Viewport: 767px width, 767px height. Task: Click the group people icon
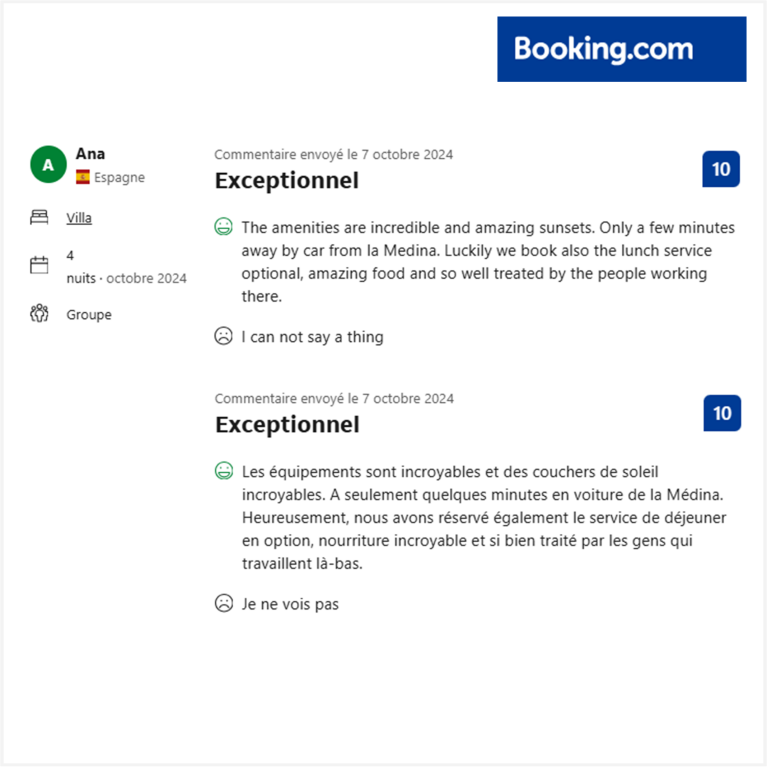pos(39,314)
